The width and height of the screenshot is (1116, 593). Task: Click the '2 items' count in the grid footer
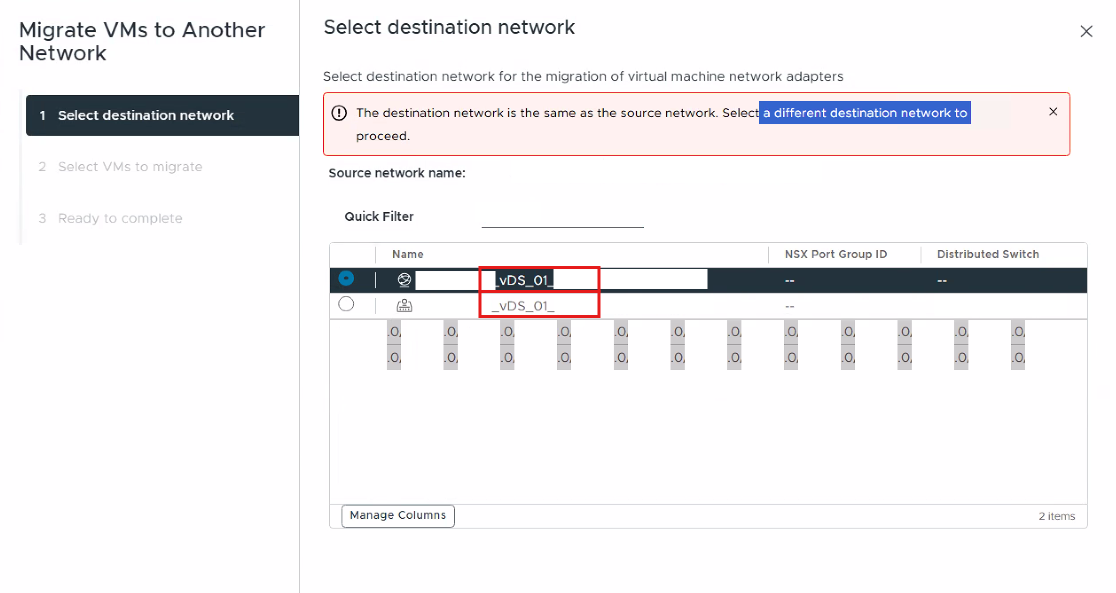tap(1056, 516)
